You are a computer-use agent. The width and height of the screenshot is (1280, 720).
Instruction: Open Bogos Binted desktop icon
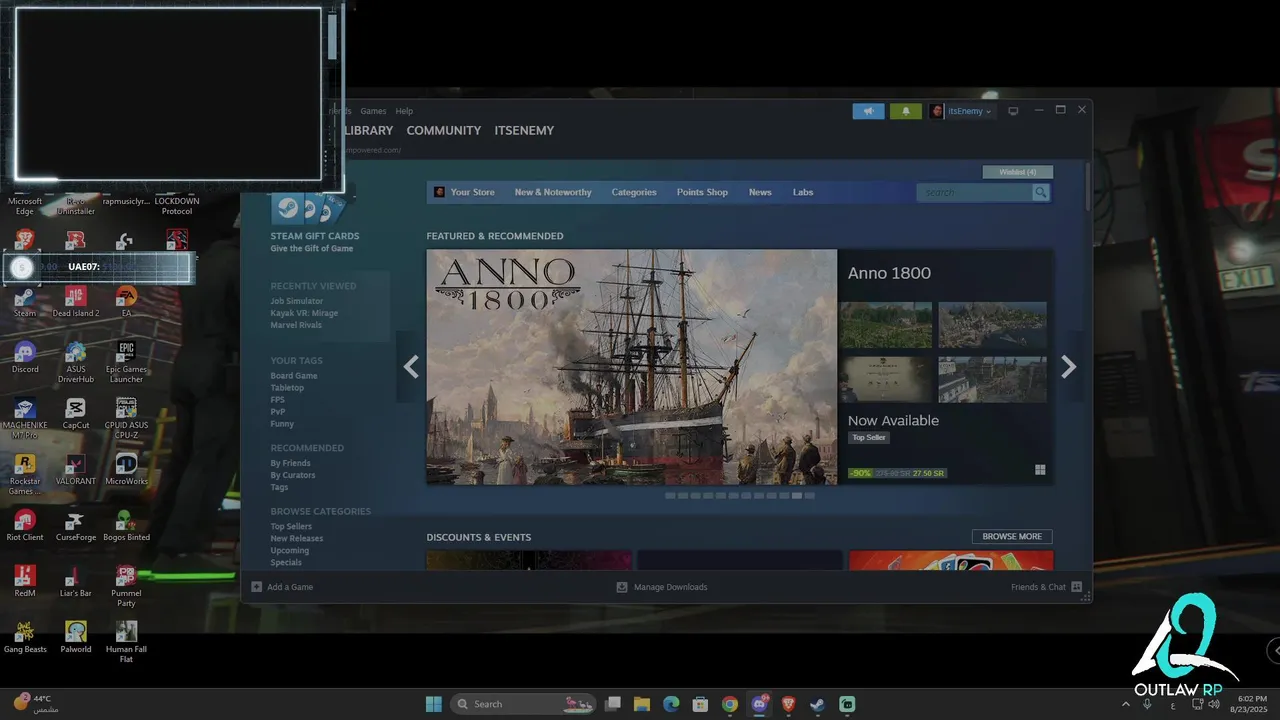pyautogui.click(x=126, y=525)
